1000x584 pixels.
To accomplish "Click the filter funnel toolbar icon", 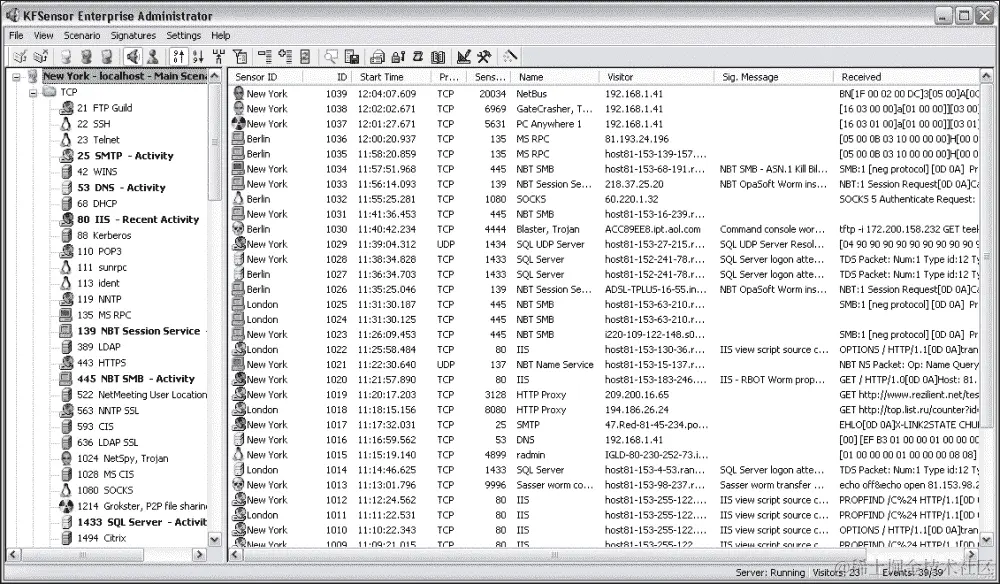I will click(240, 57).
